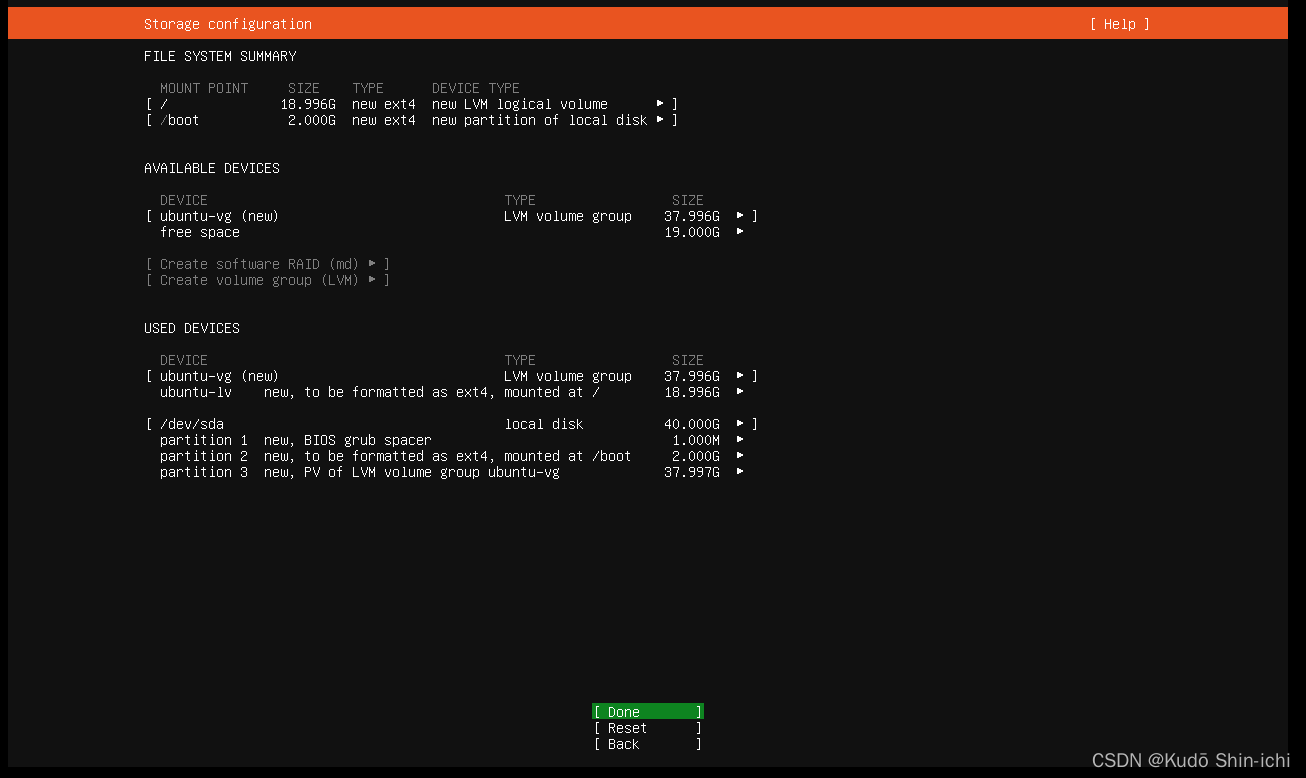Click the AVAILABLE DEVICES heading
This screenshot has width=1306, height=778.
click(212, 168)
